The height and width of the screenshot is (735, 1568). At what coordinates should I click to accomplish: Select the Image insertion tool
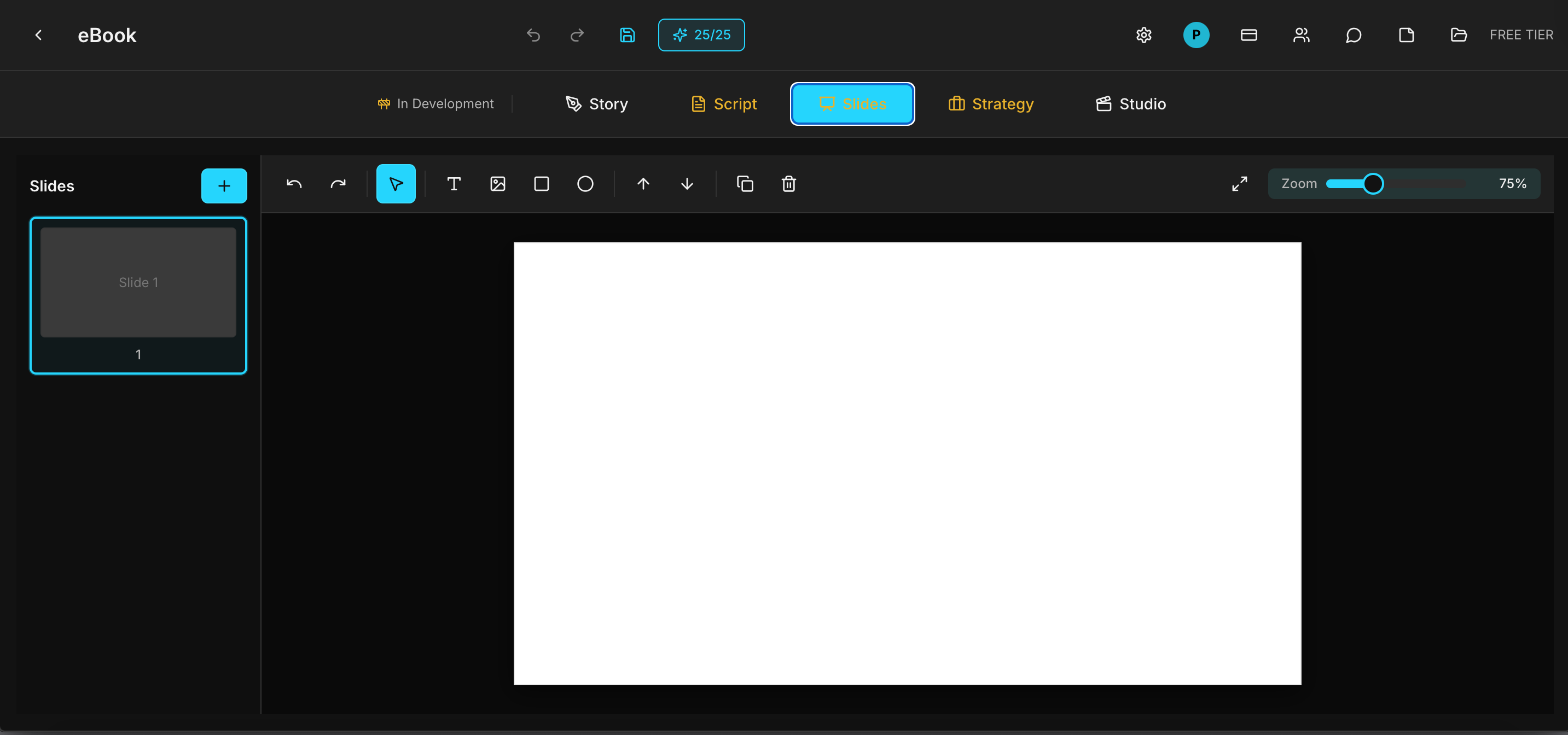click(x=497, y=184)
